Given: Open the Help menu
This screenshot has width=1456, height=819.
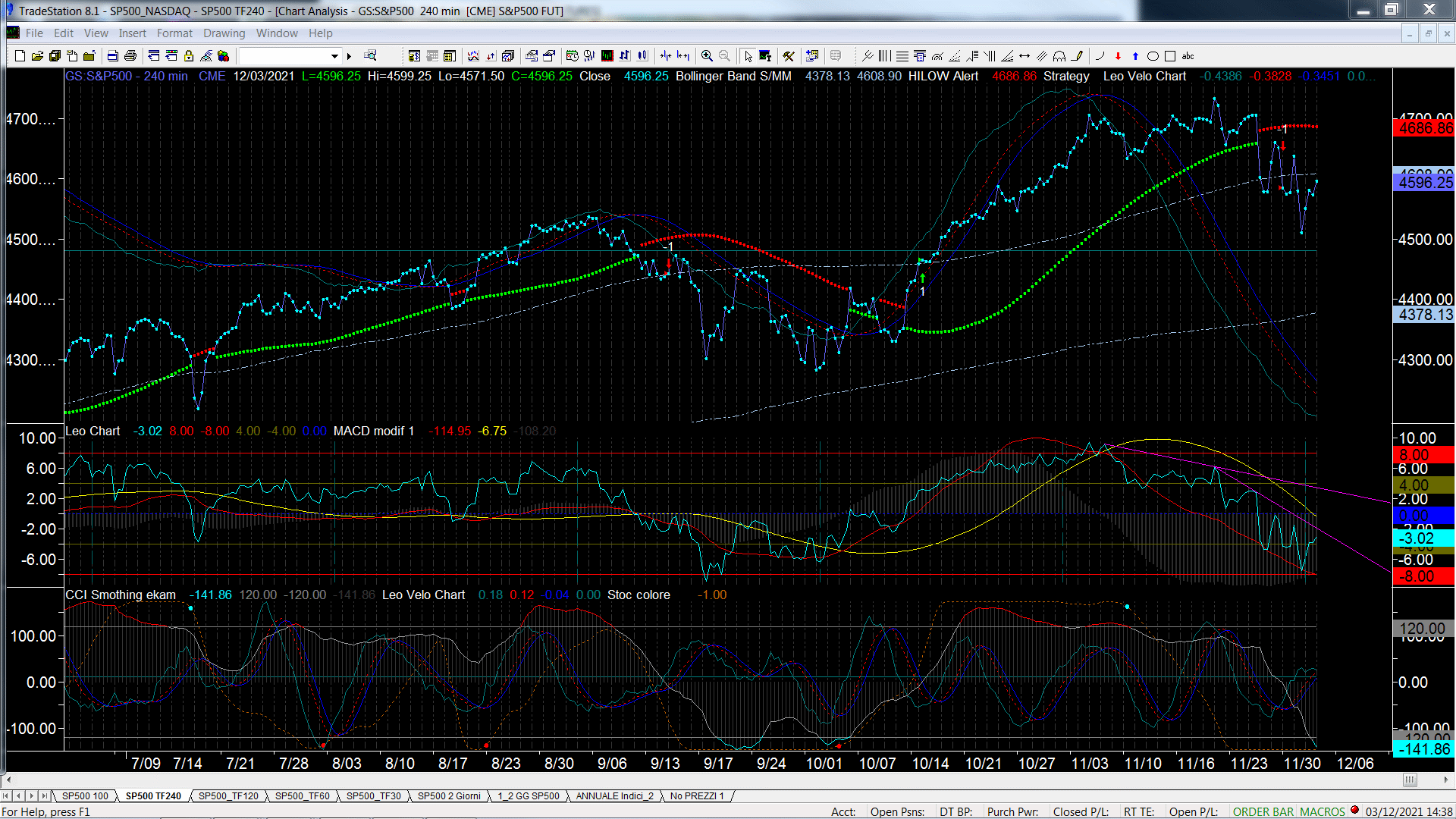Looking at the screenshot, I should [320, 33].
